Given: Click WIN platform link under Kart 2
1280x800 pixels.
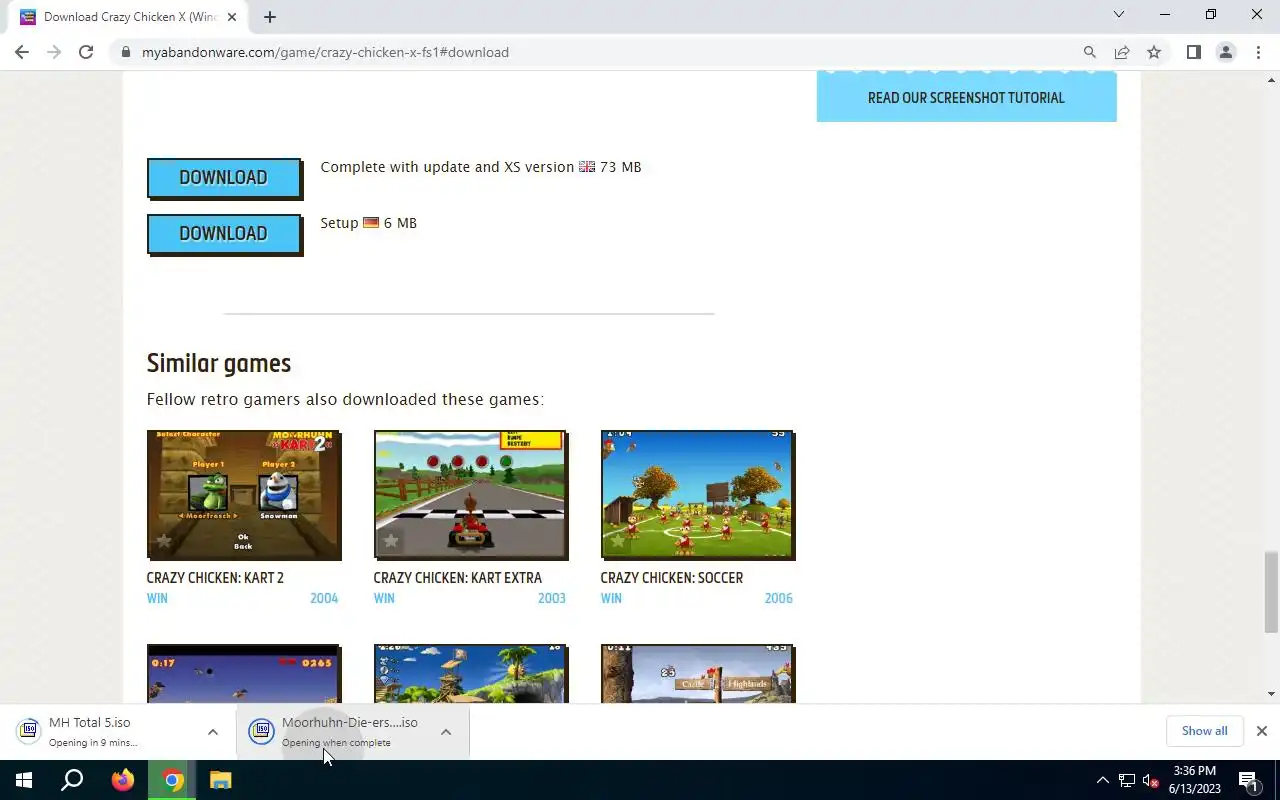Looking at the screenshot, I should (157, 598).
